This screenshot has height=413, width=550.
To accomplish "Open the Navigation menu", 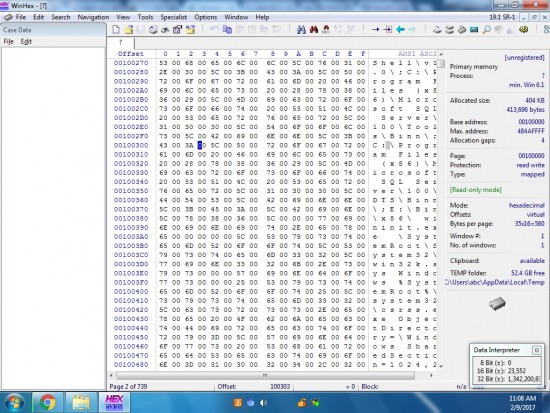I will point(93,17).
